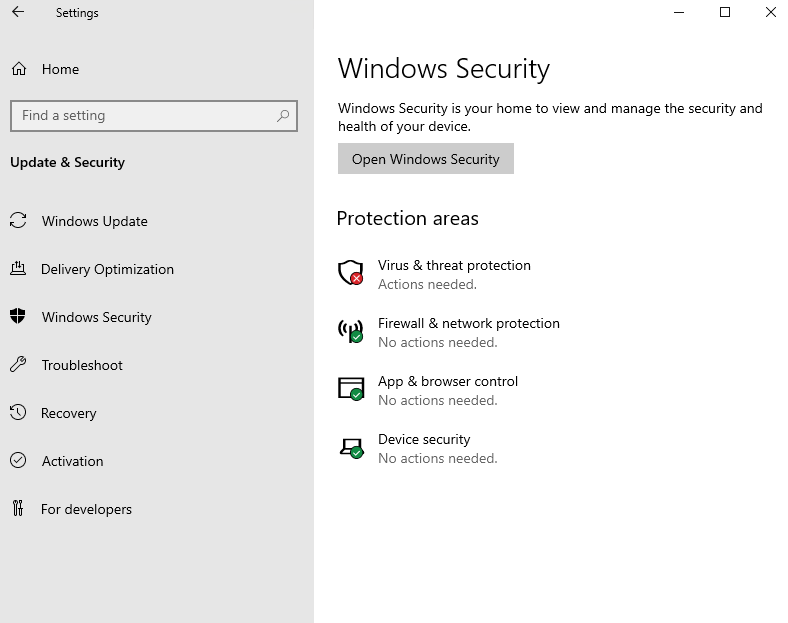788x623 pixels.
Task: Click the Windows Security shield icon in sidebar
Action: coord(17,317)
